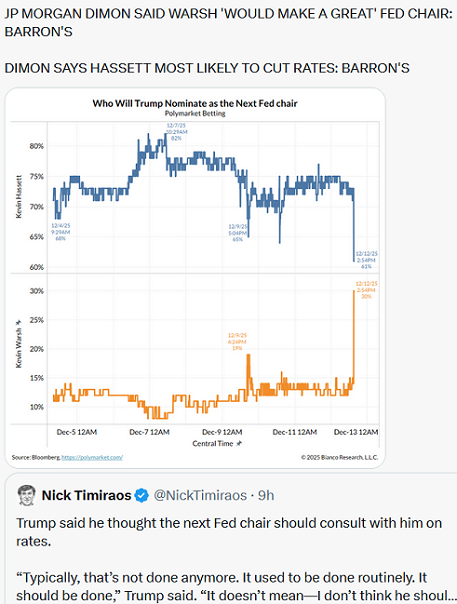
Task: Click the Blanco Research copyright notice
Action: 339,458
